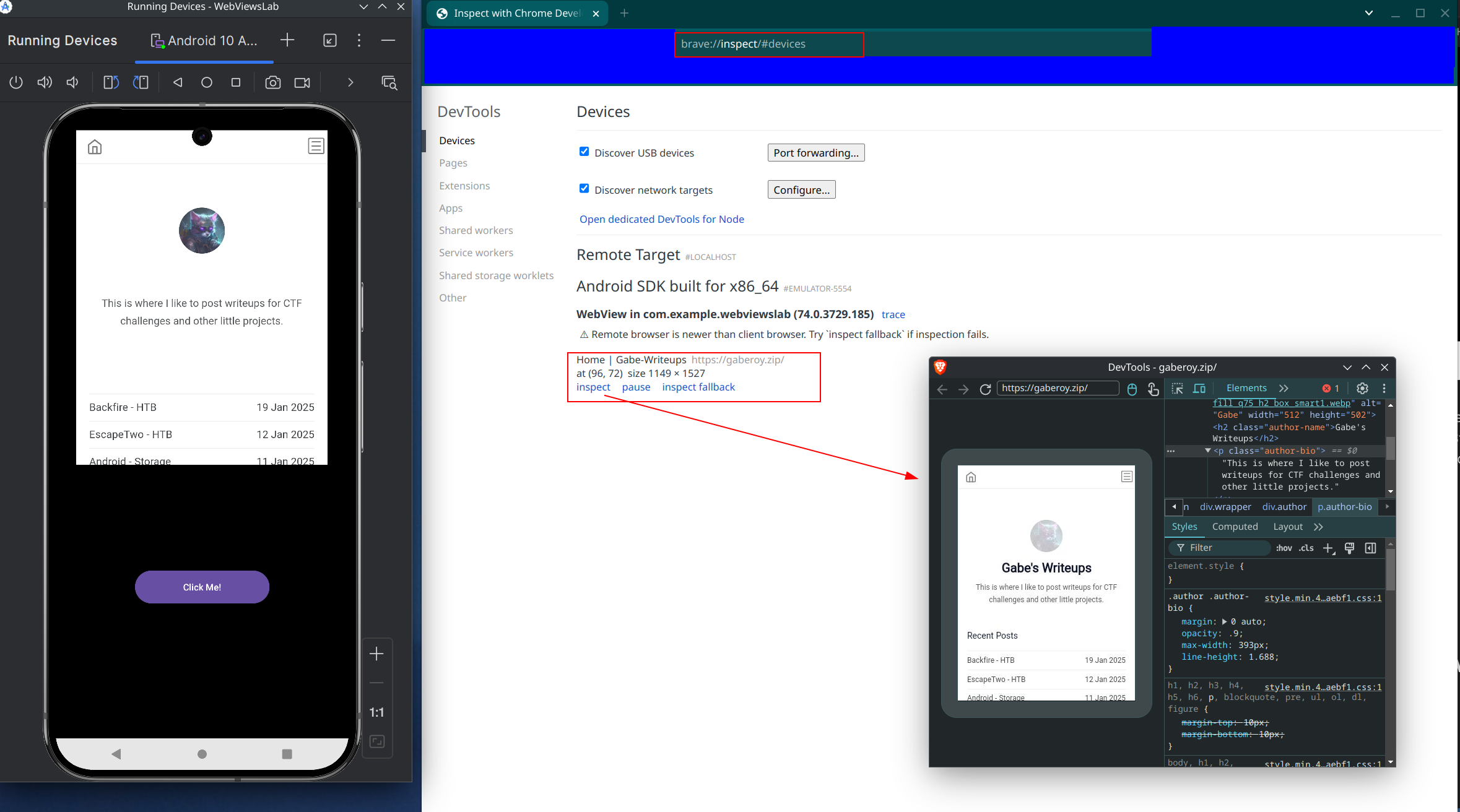Screen dimensions: 1460x812
Task: Click the emulator toolbar Overview square icon
Action: pyautogui.click(x=236, y=82)
